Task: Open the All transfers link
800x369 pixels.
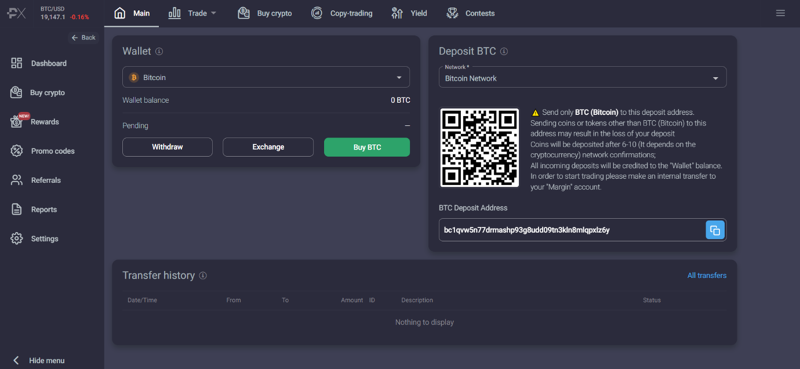Action: click(707, 276)
